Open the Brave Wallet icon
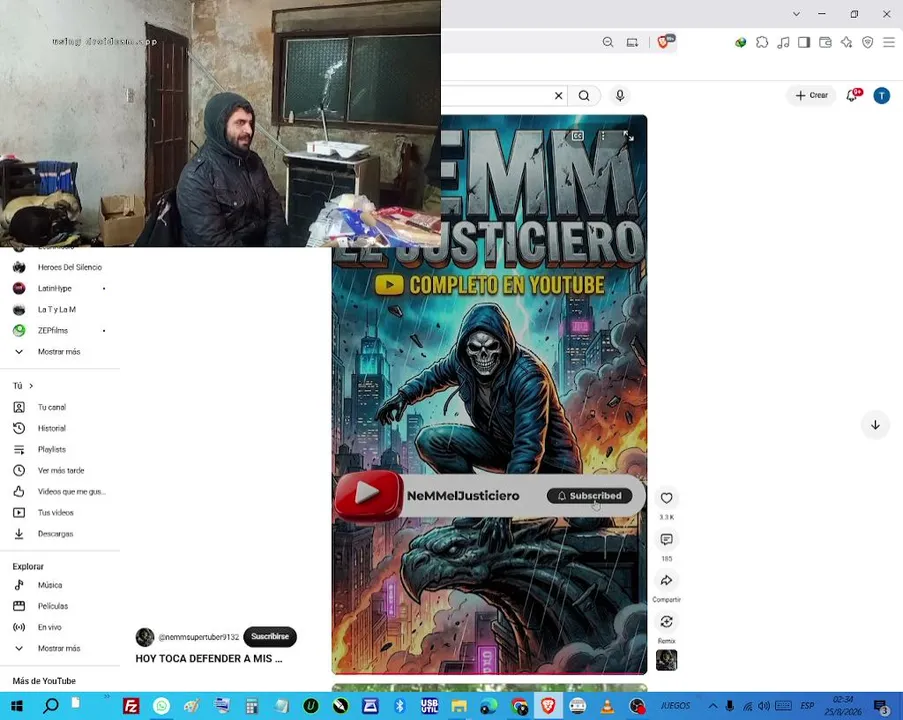This screenshot has width=903, height=720. (825, 43)
